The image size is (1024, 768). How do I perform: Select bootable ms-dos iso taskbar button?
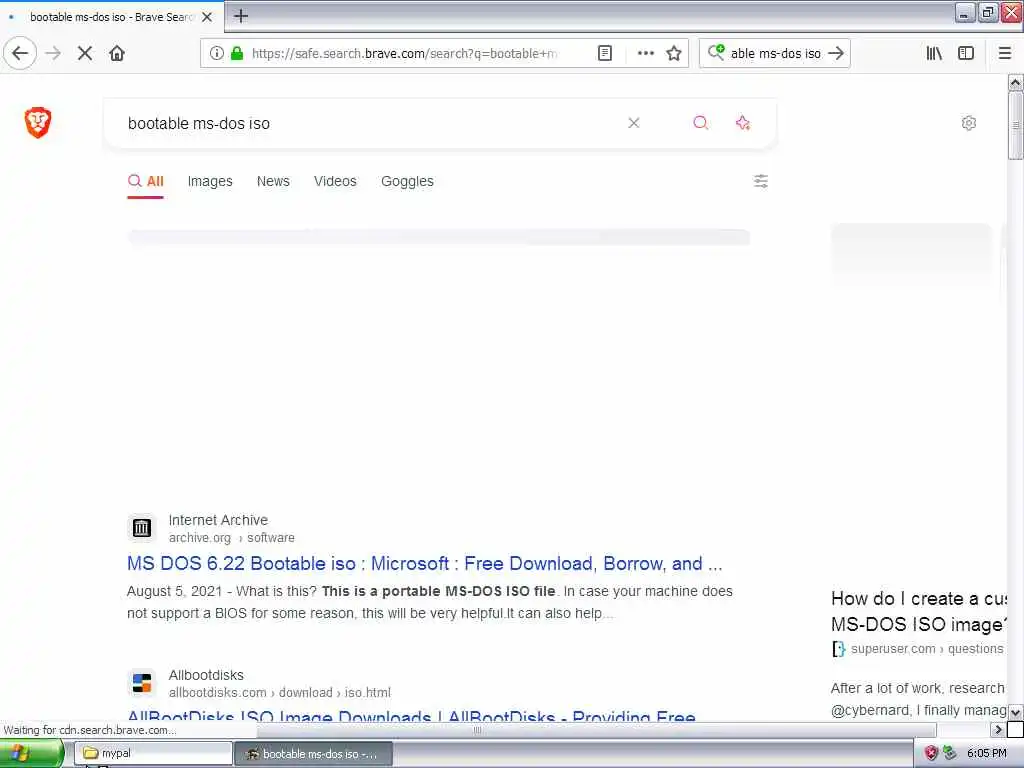313,754
